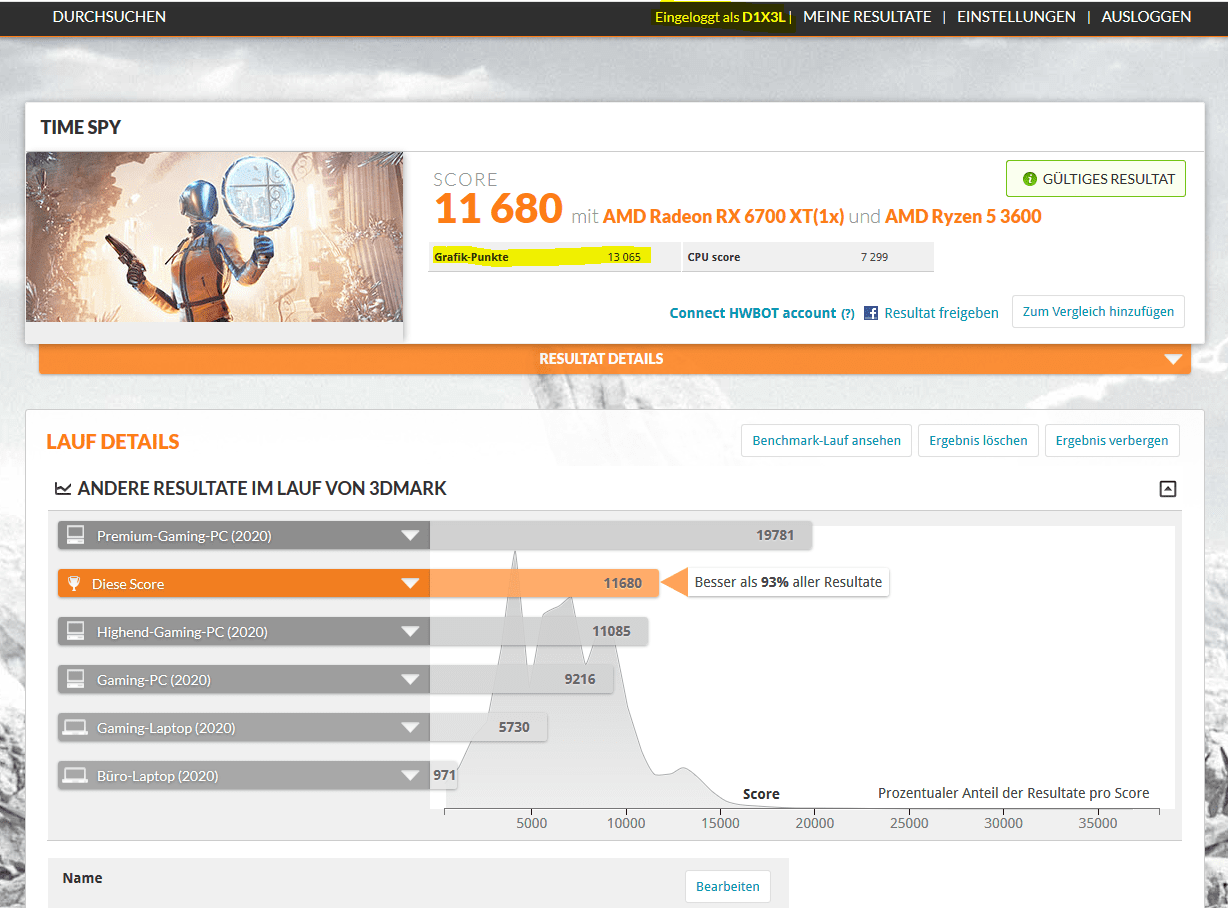The image size is (1228, 908).
Task: Click the Gaming-Laptop laptop icon
Action: pos(75,728)
